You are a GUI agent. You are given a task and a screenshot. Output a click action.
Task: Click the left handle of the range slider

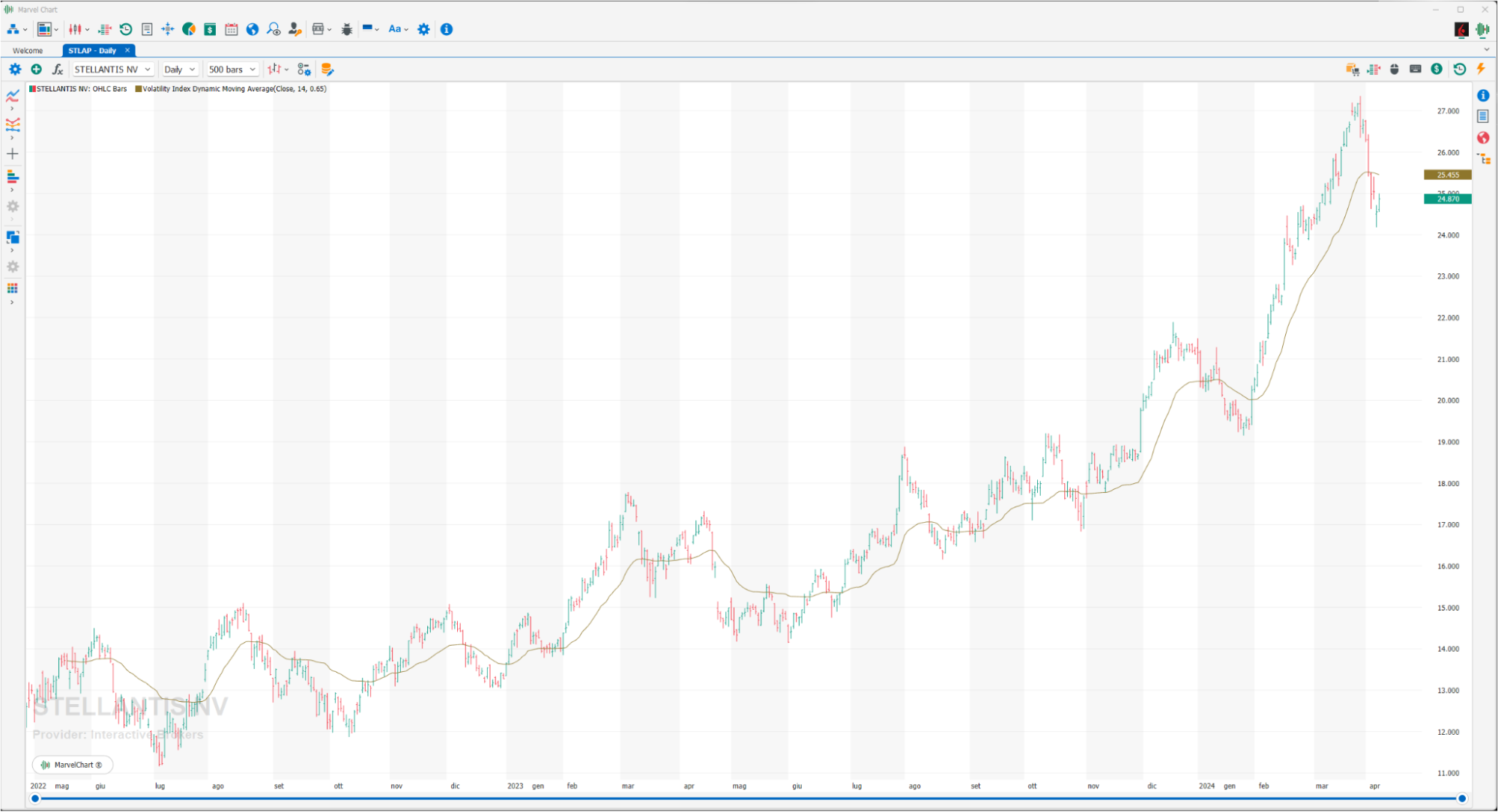(35, 799)
